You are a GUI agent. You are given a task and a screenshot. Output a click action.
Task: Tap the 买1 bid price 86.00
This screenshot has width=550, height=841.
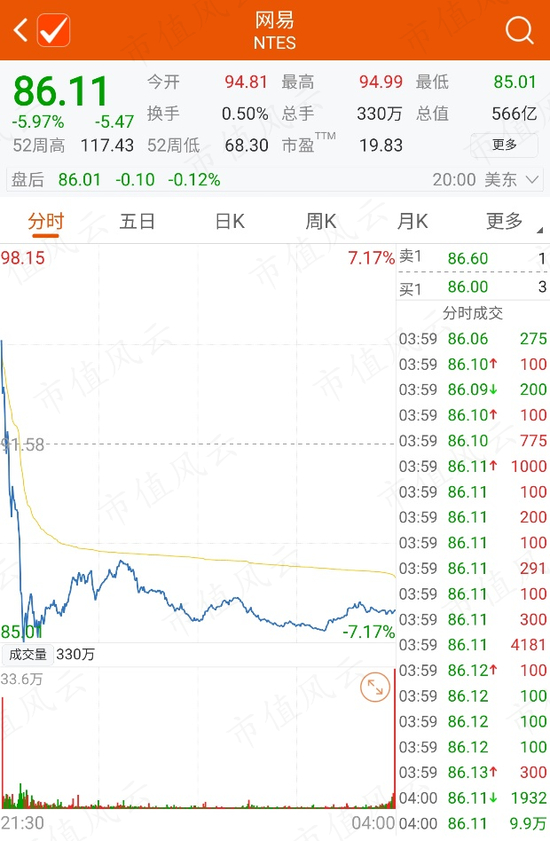[x=468, y=287]
